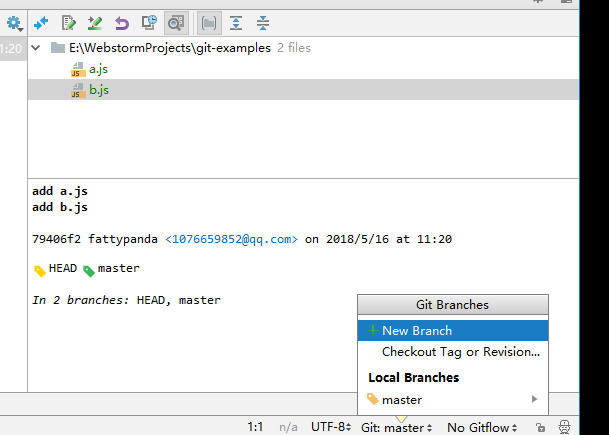Click the purple Revert changes icon

click(x=122, y=21)
